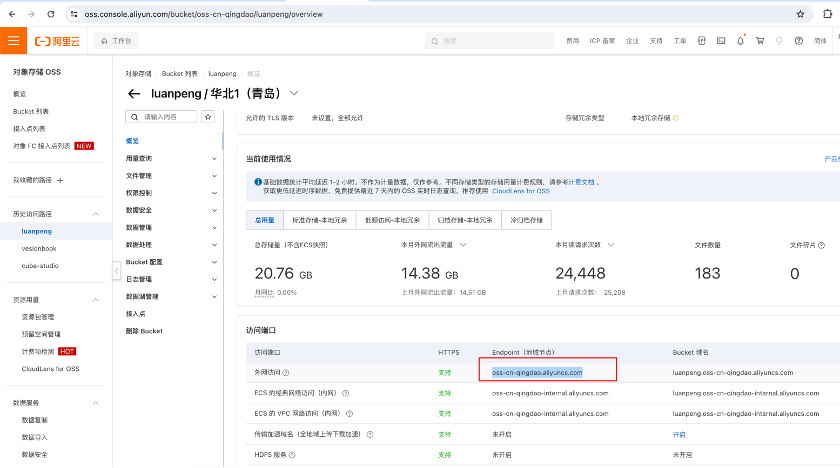Open the 工作台 home button
The width and height of the screenshot is (840, 468).
tap(116, 41)
